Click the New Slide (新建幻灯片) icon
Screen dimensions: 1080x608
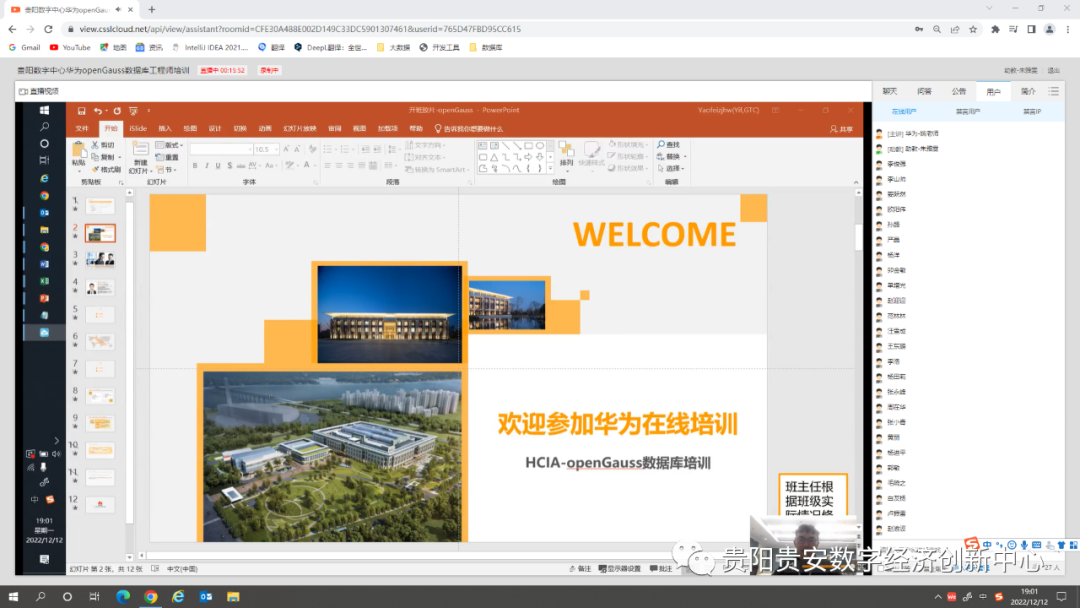pyautogui.click(x=140, y=158)
